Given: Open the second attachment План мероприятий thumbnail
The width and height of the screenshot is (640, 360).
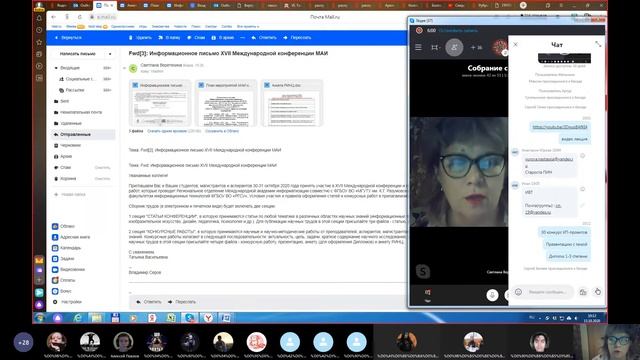Looking at the screenshot, I should (226, 103).
